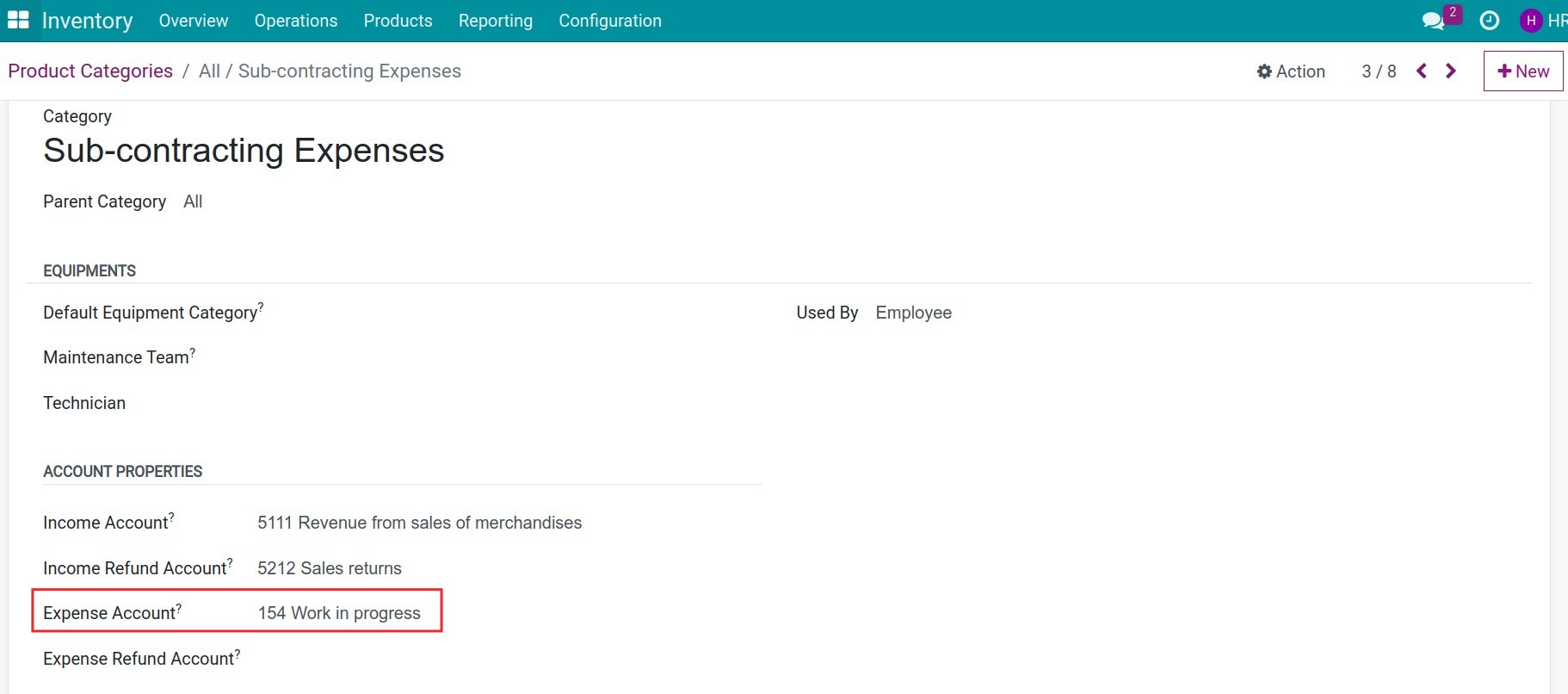Open the Configuration menu
1568x694 pixels.
(x=610, y=21)
